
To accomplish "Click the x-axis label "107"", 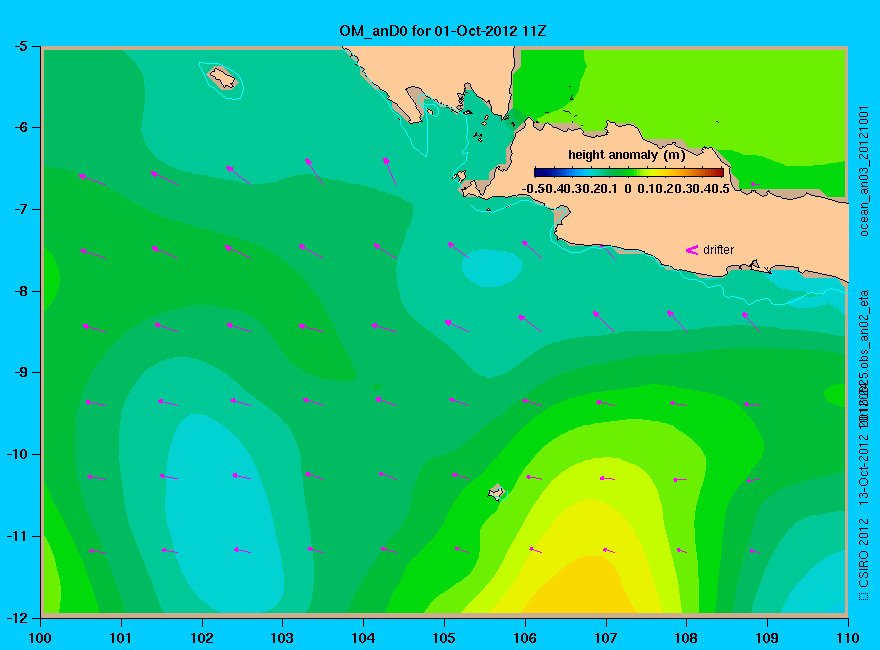I will (606, 638).
